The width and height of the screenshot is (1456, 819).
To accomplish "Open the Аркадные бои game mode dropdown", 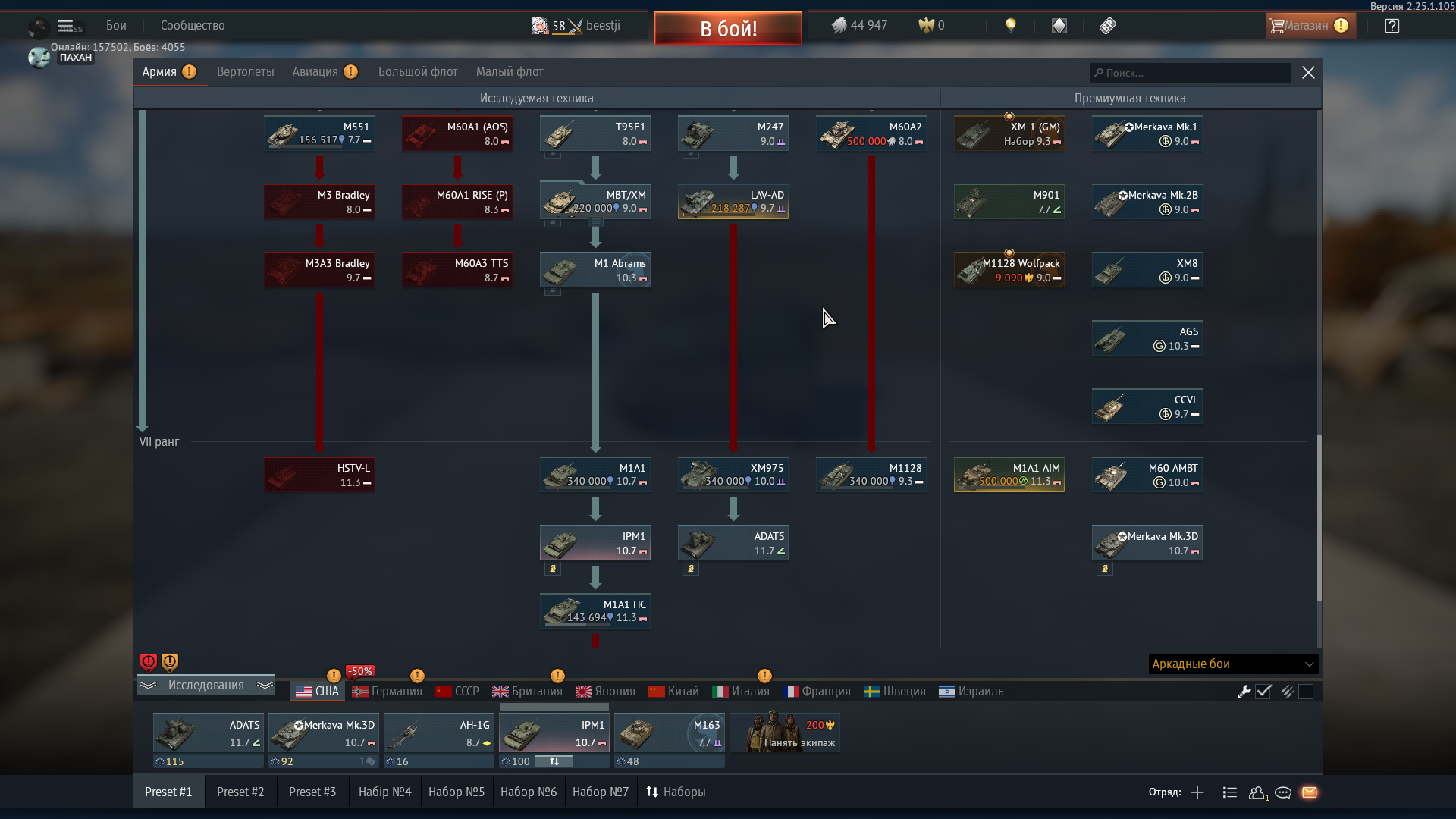I will 1234,664.
